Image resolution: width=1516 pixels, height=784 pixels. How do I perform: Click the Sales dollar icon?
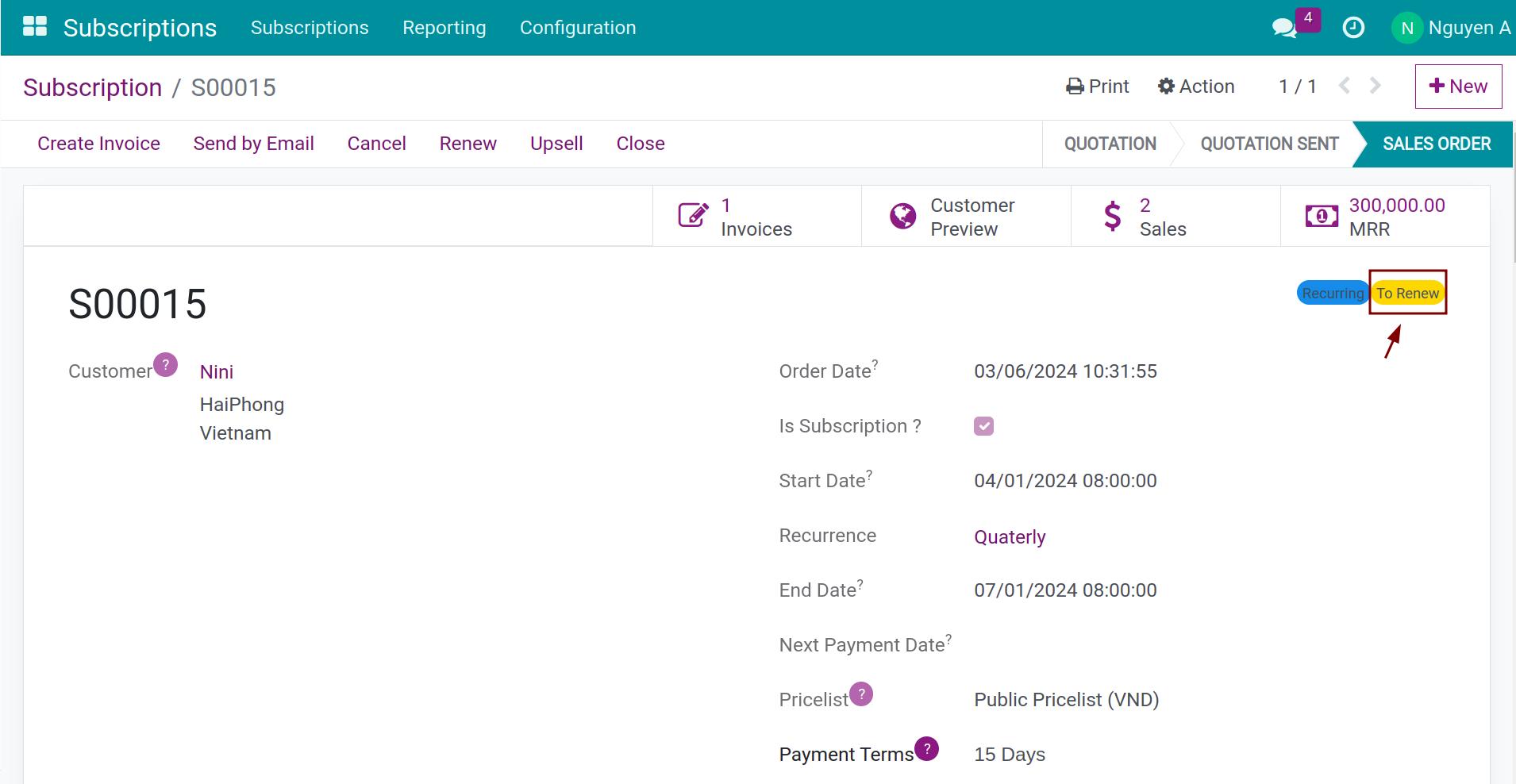click(1113, 216)
